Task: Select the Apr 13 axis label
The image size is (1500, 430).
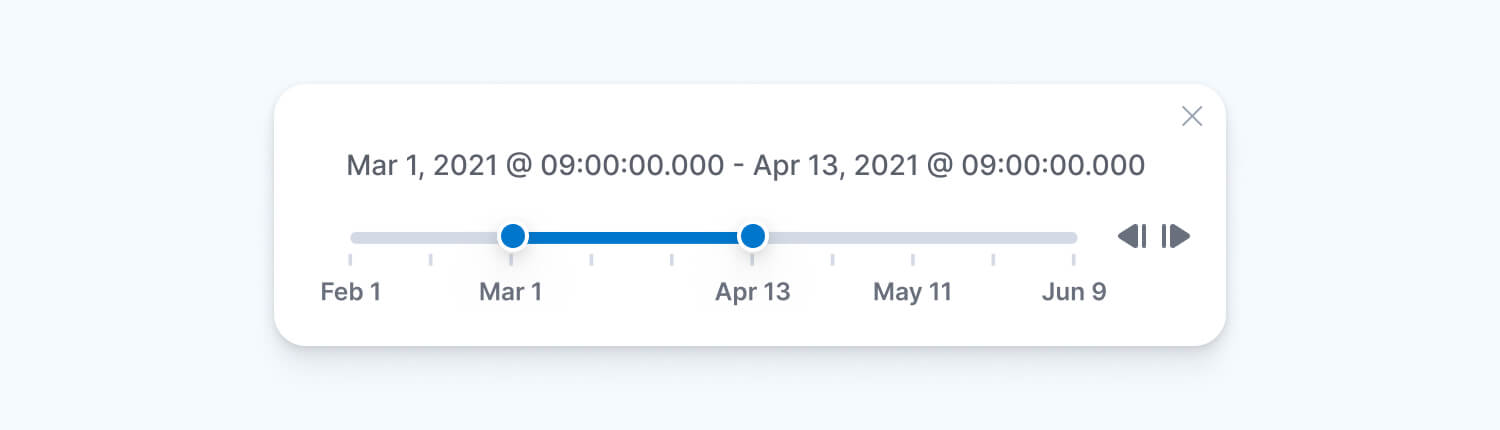Action: point(753,292)
